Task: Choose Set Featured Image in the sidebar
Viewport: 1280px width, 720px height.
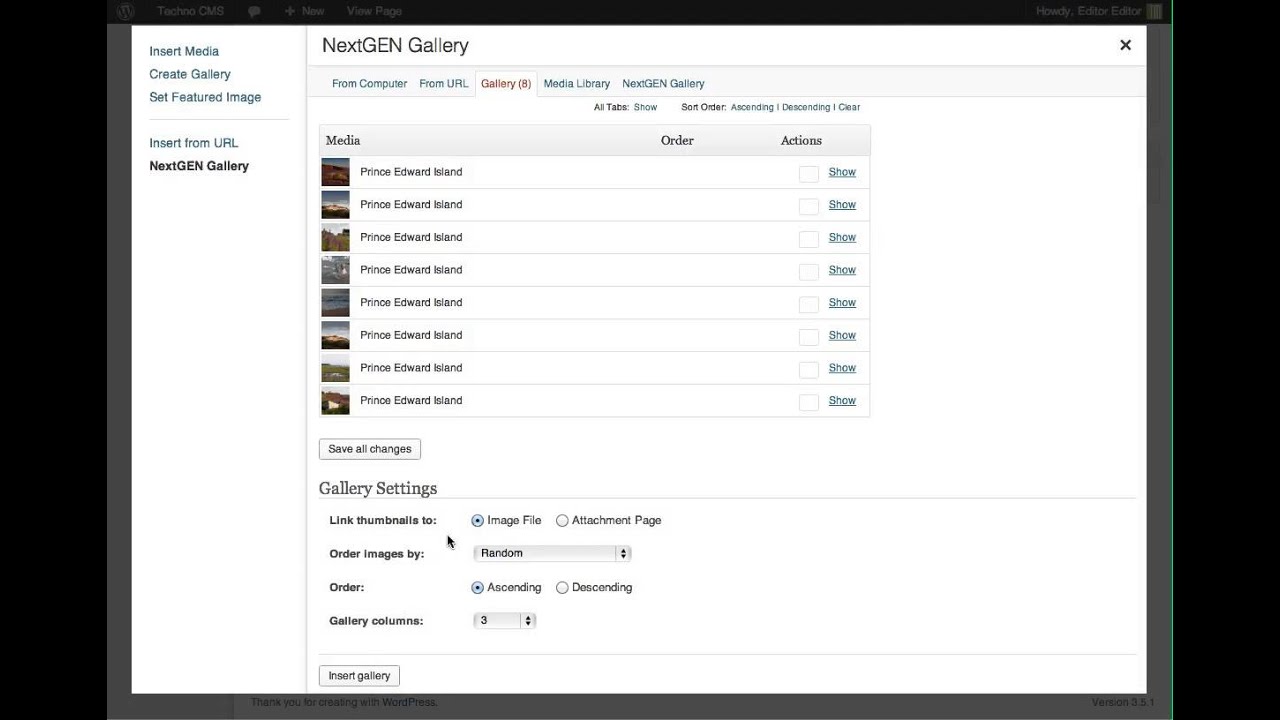Action: [205, 97]
